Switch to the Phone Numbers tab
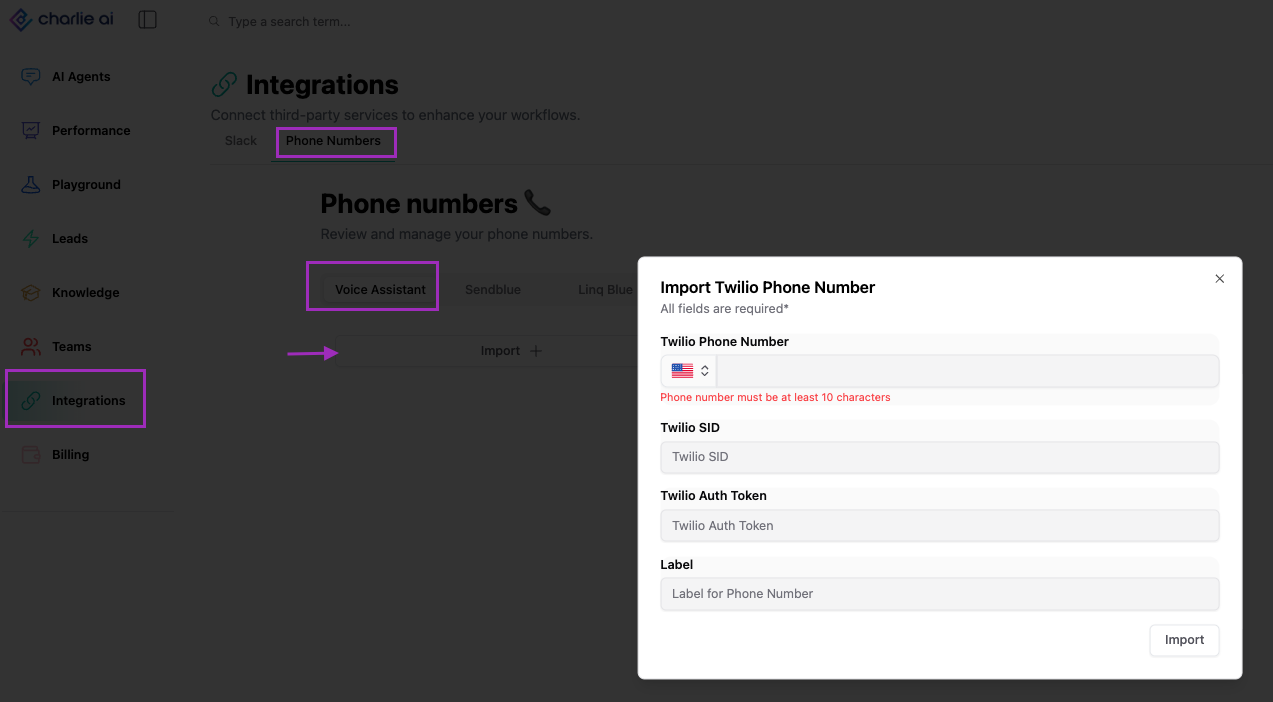 coord(333,141)
